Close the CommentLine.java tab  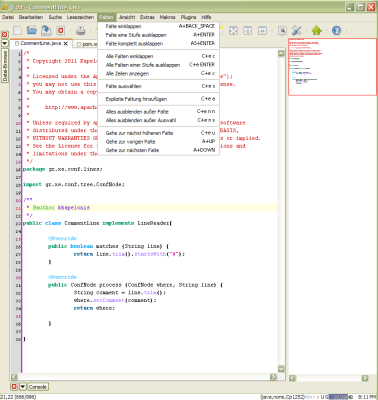click(66, 44)
